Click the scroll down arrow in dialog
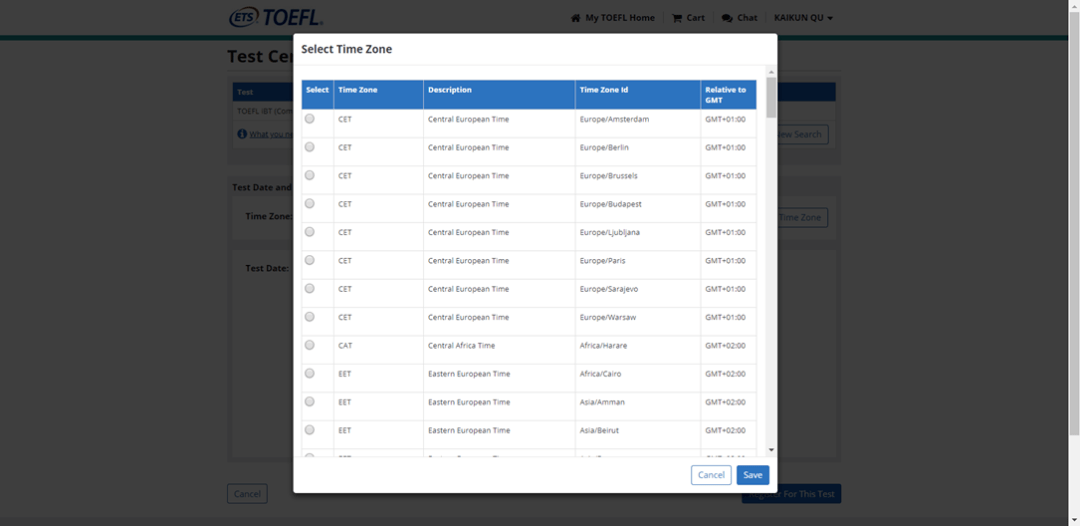The height and width of the screenshot is (526, 1080). (x=771, y=450)
